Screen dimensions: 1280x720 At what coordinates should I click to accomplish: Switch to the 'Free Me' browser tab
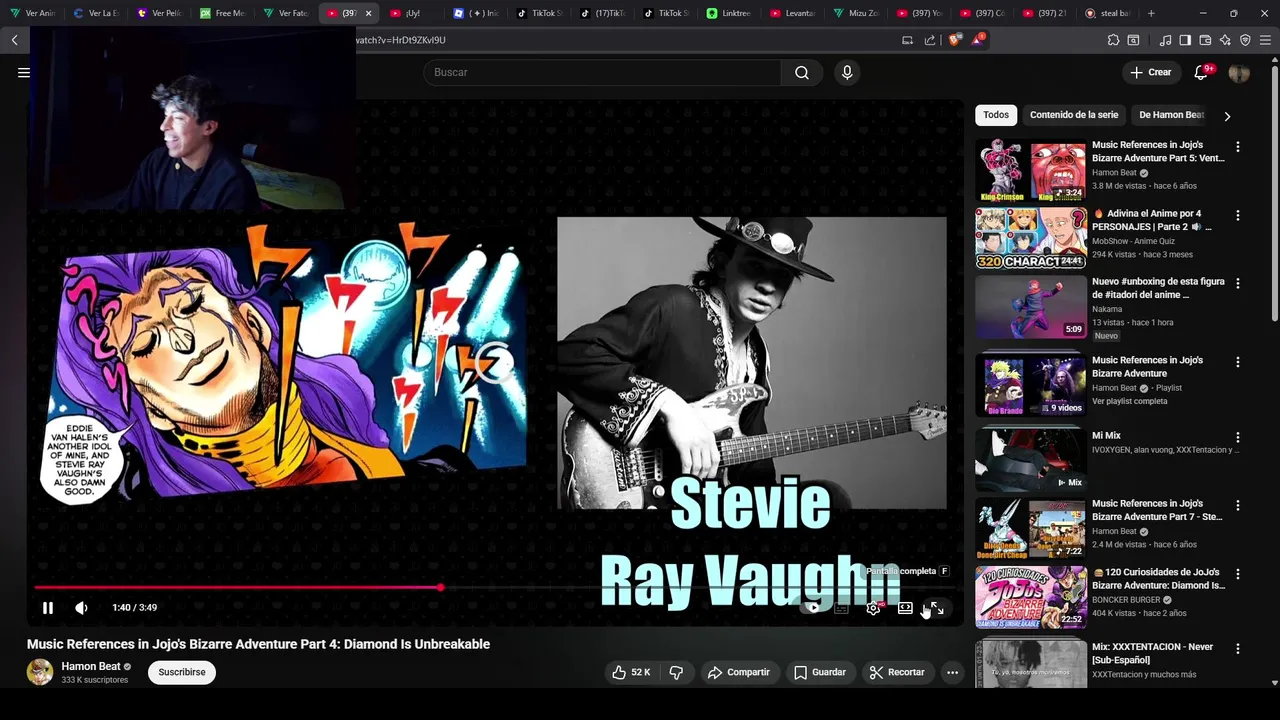point(221,13)
